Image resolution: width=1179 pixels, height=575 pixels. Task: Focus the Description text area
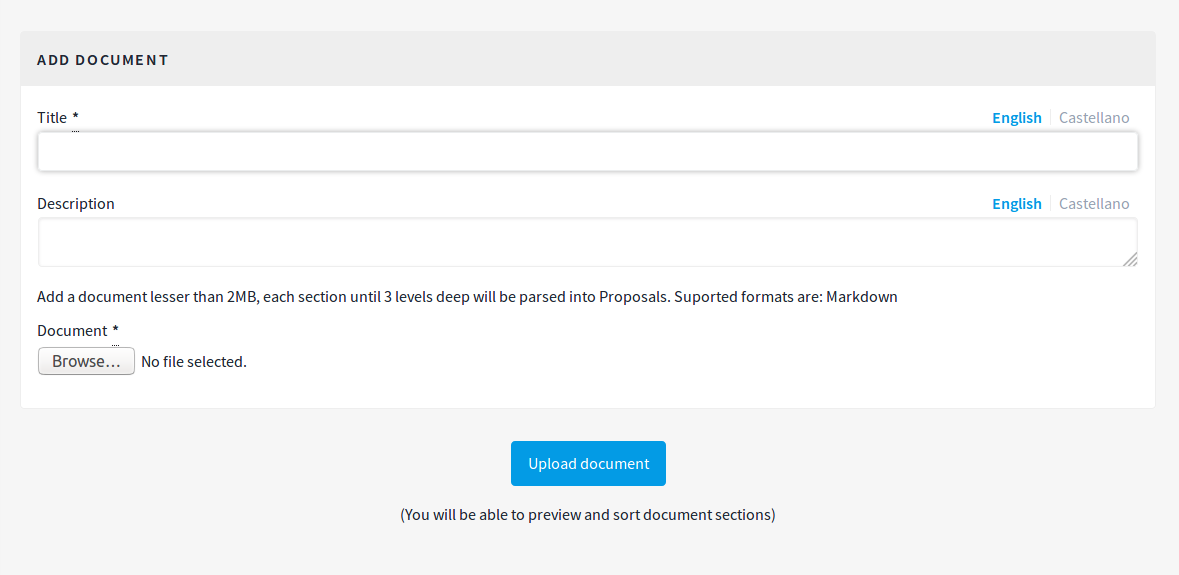click(x=587, y=242)
